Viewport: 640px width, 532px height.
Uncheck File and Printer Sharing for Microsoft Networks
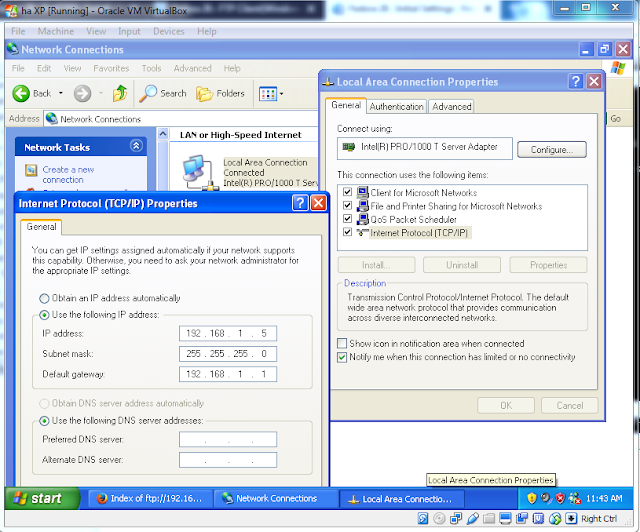click(347, 205)
